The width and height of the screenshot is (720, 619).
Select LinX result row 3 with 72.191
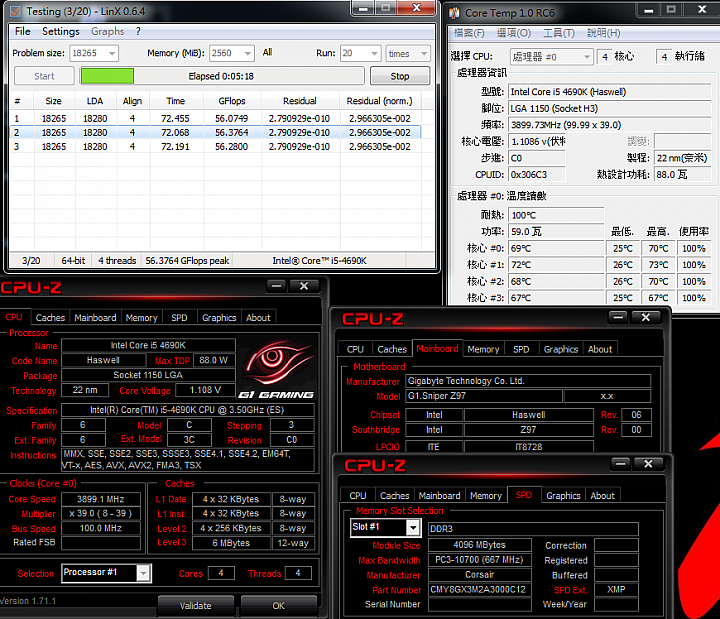pos(215,146)
